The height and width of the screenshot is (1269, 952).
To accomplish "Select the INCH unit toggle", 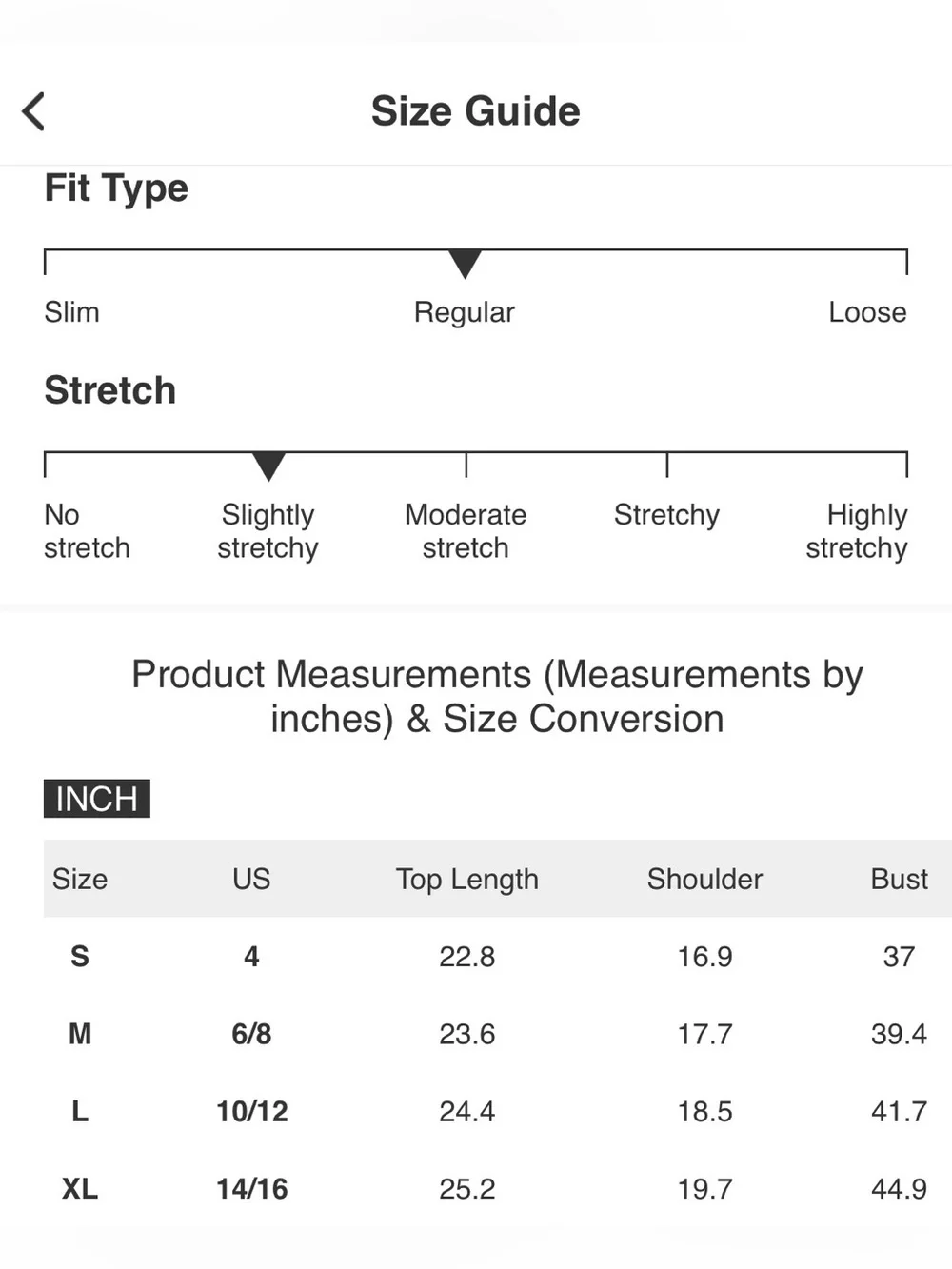I will 97,799.
